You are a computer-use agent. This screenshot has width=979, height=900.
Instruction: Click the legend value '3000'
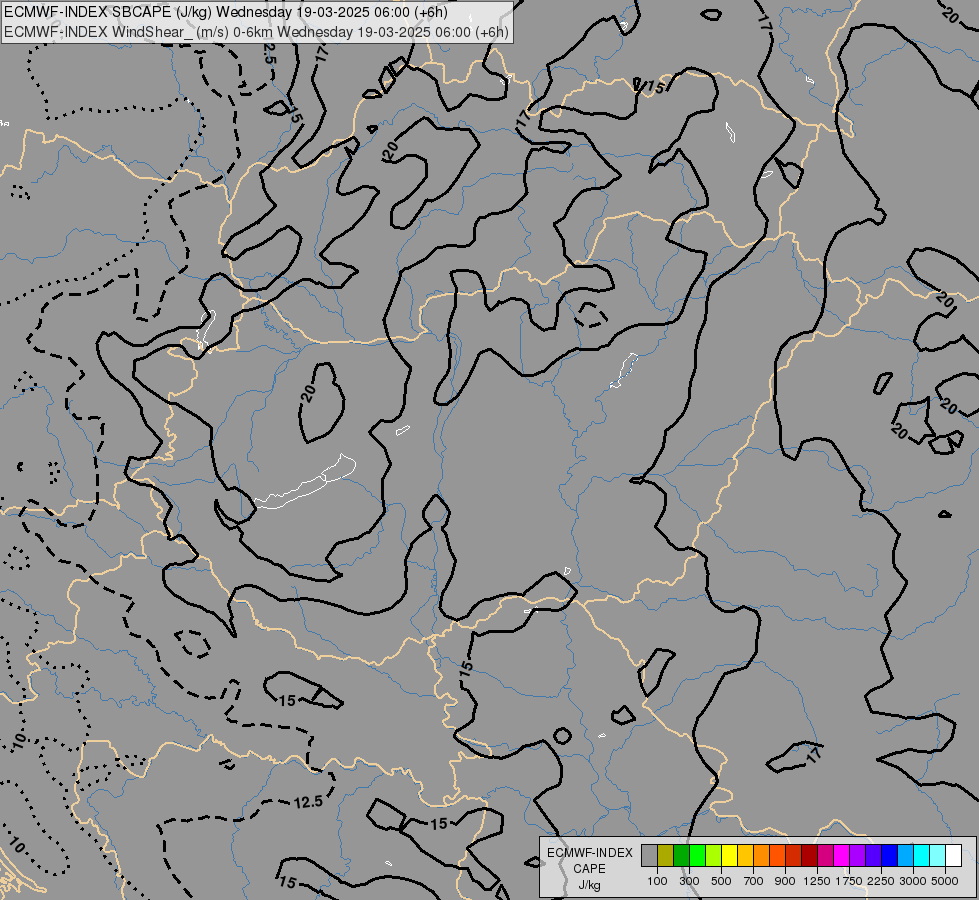tap(913, 881)
